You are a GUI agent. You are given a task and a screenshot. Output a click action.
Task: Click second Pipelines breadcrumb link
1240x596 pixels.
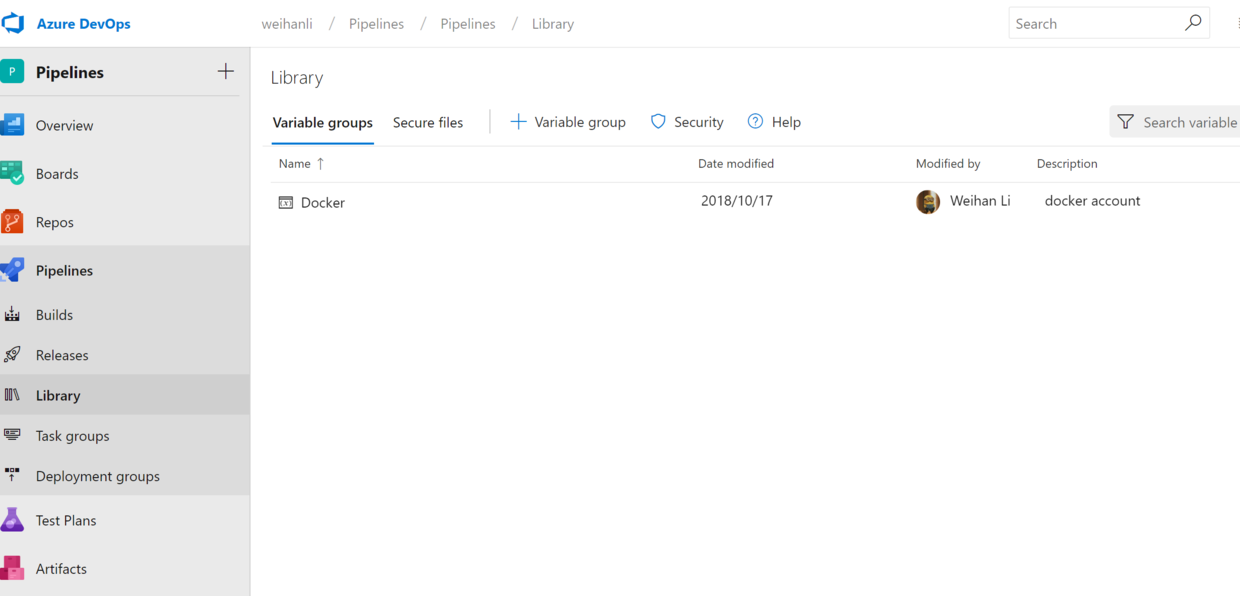point(468,24)
